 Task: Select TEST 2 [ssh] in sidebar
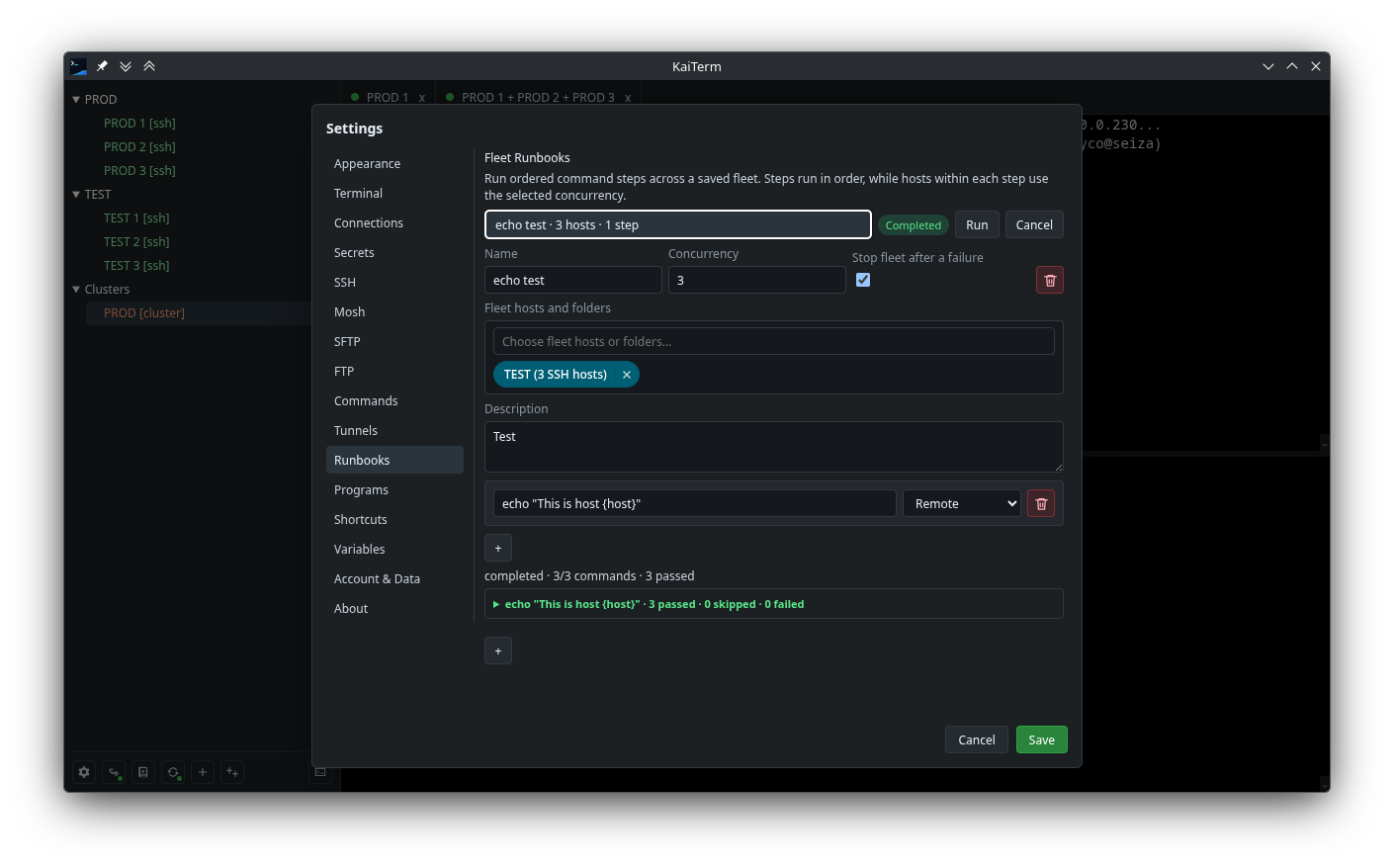click(x=136, y=242)
